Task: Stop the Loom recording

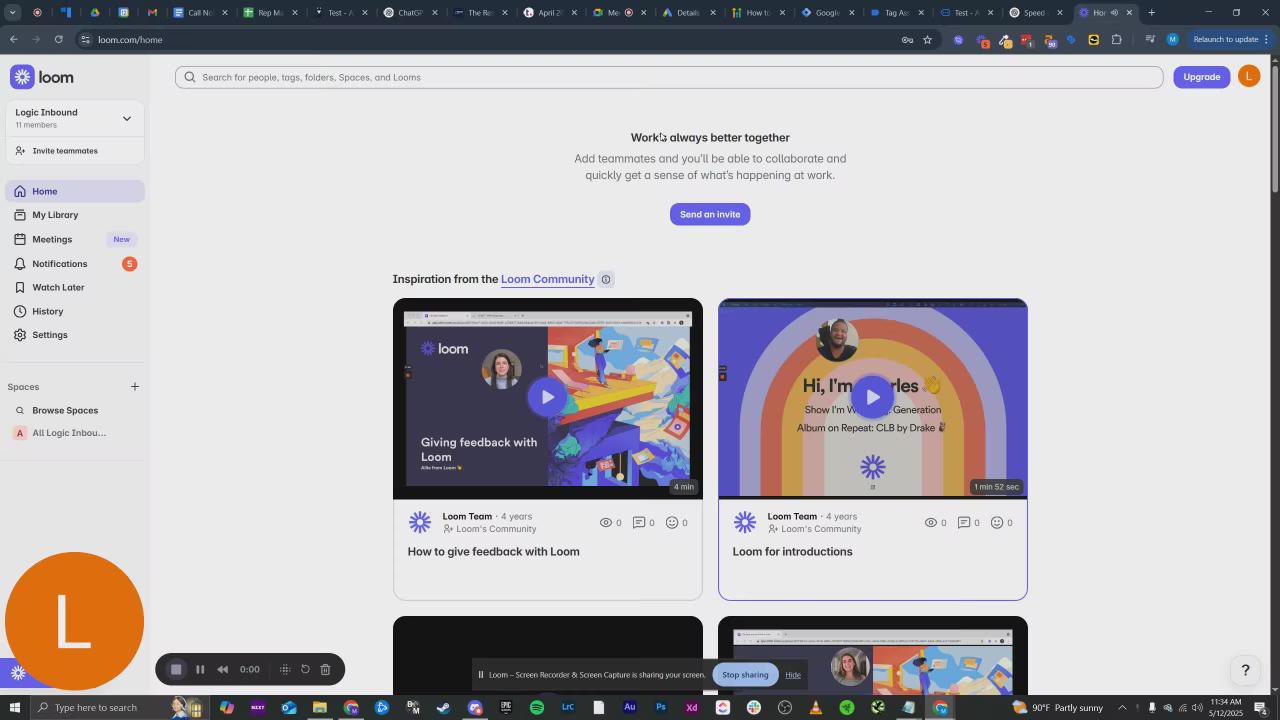Action: click(176, 670)
